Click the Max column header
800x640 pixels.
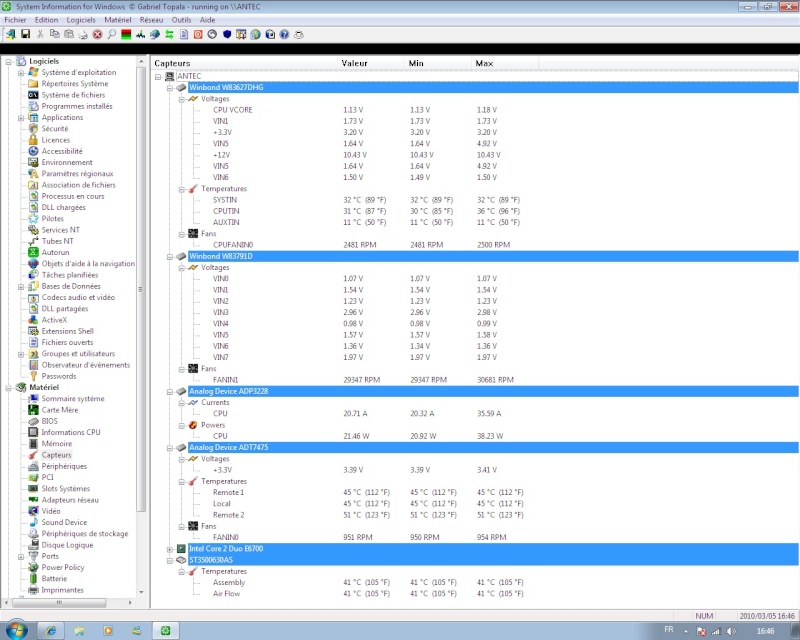[x=505, y=63]
